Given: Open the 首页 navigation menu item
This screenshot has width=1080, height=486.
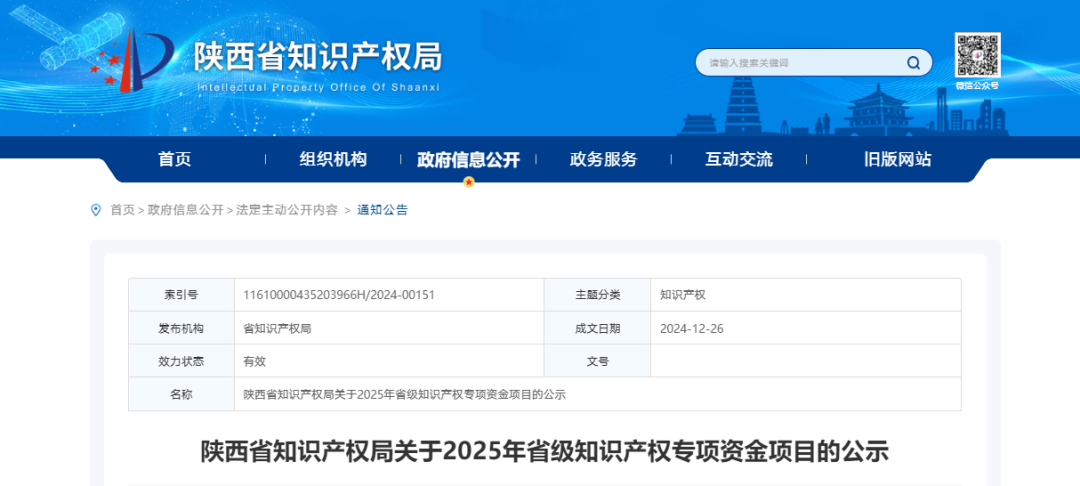Looking at the screenshot, I should tap(174, 160).
